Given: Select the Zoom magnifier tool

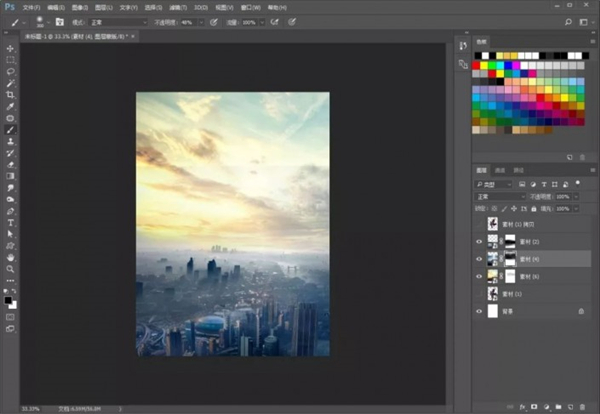Looking at the screenshot, I should tap(11, 268).
